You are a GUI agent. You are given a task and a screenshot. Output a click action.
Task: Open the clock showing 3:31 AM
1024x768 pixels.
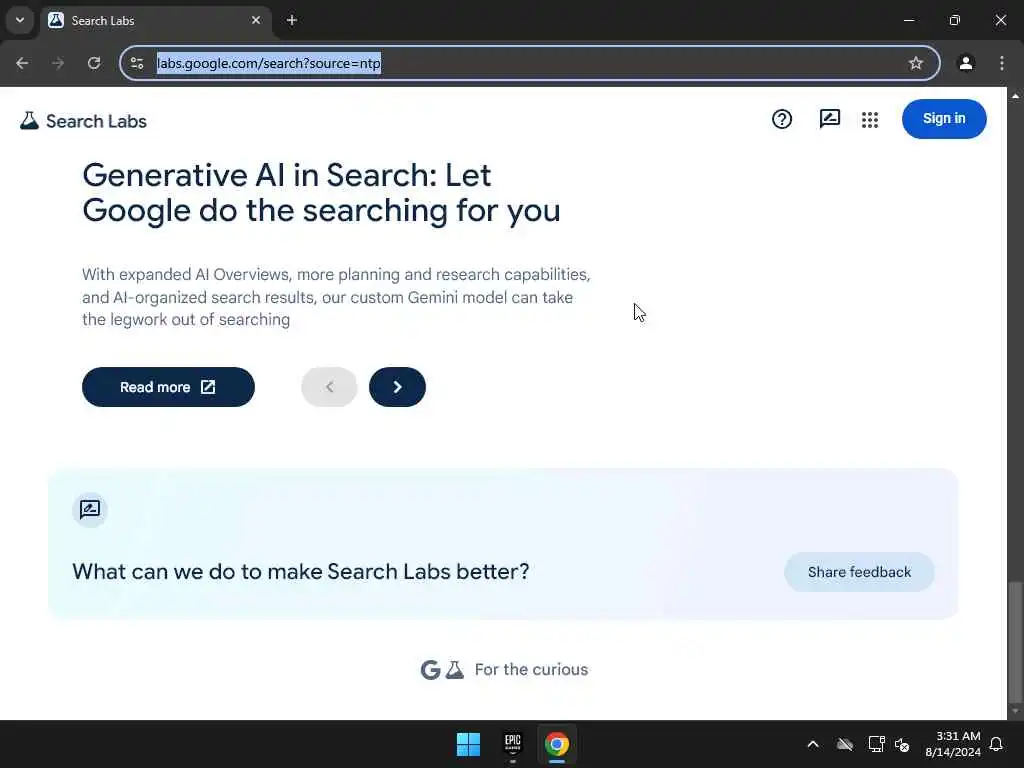[x=953, y=744]
